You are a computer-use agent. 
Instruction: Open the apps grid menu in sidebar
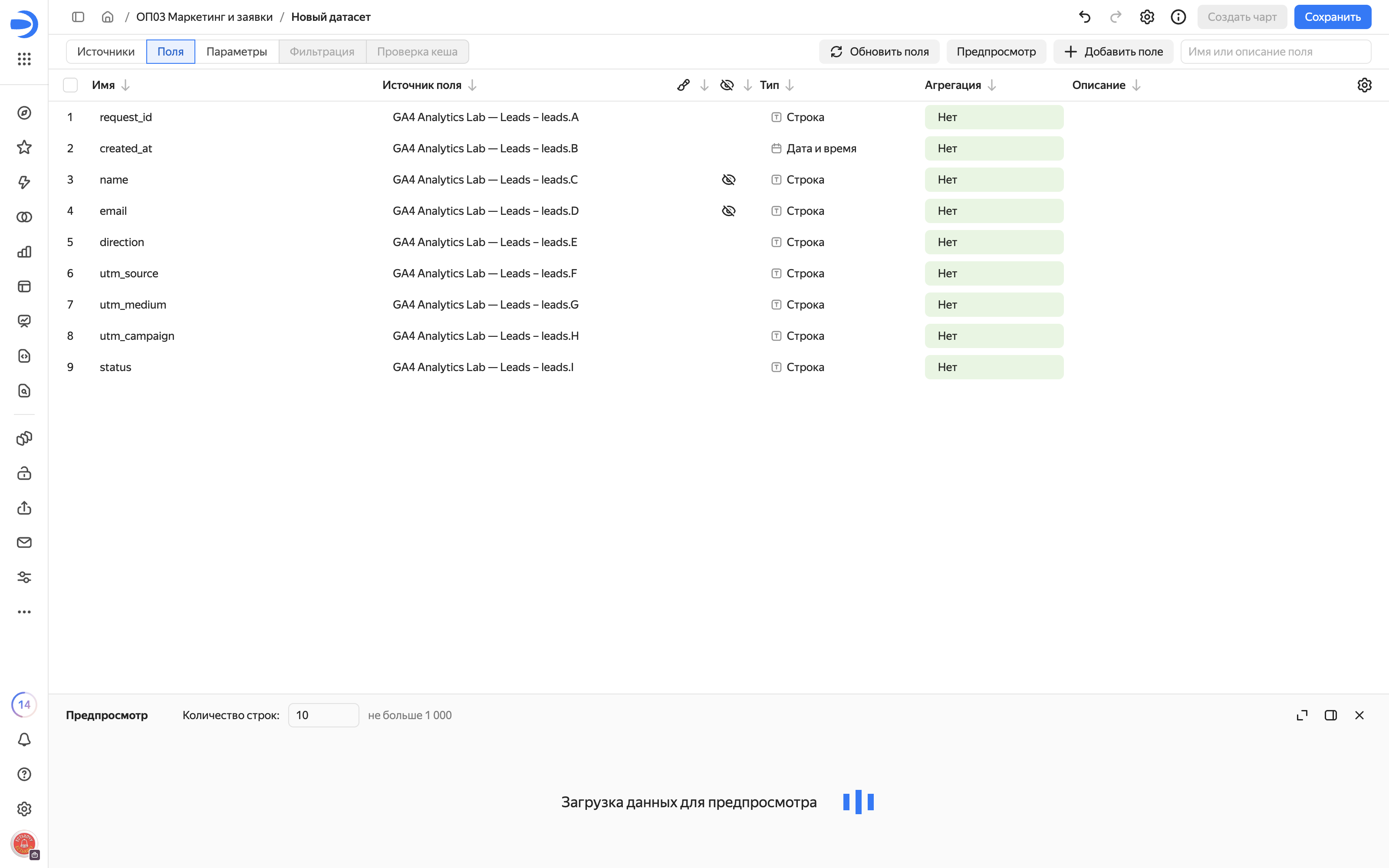coord(24,59)
